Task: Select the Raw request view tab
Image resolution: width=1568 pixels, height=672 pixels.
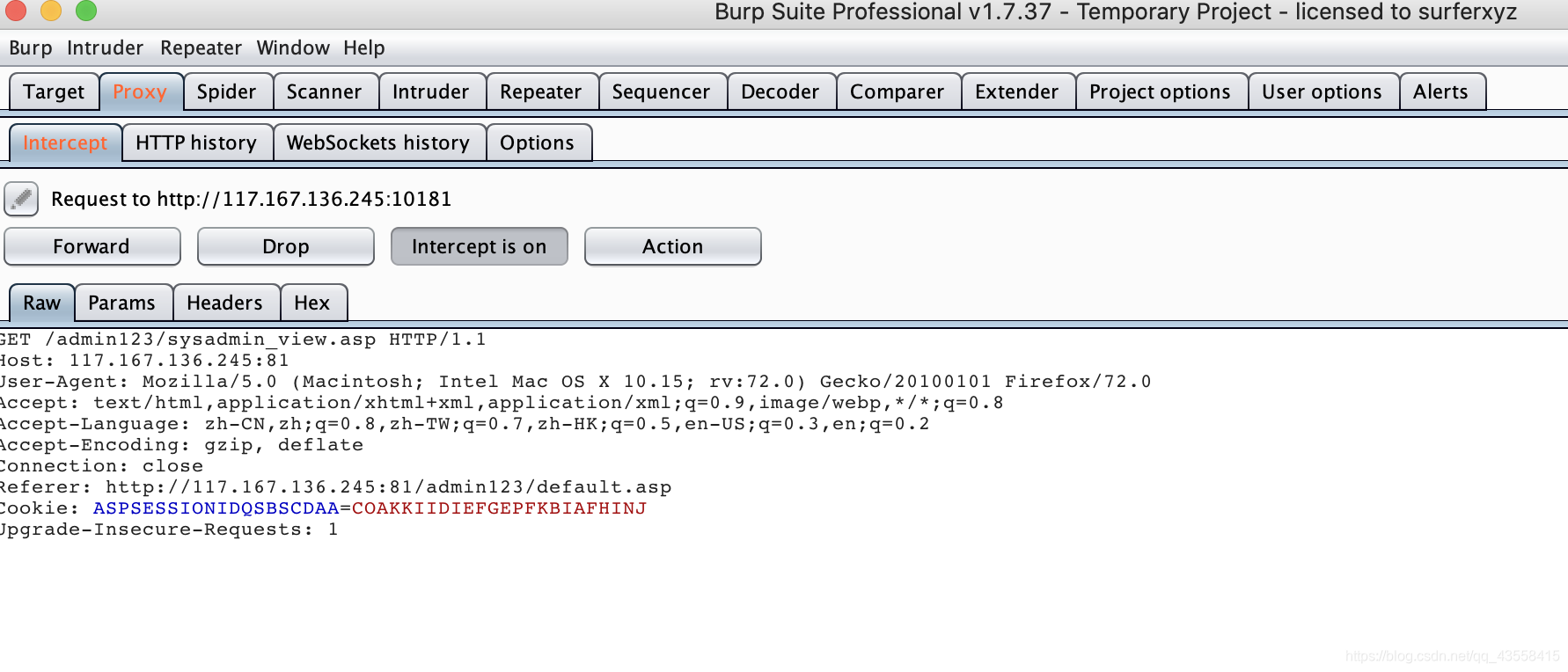Action: click(42, 303)
